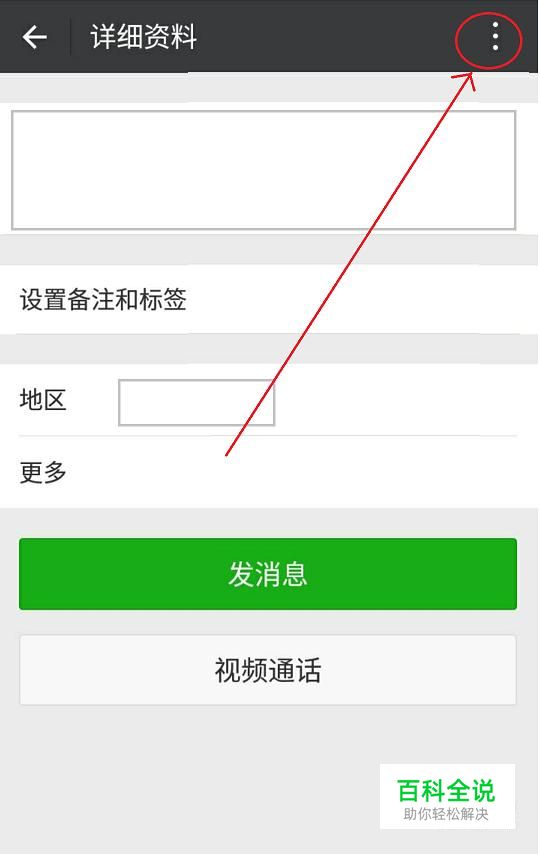This screenshot has width=540, height=854.
Task: Tap the back arrow in the header
Action: (34, 37)
